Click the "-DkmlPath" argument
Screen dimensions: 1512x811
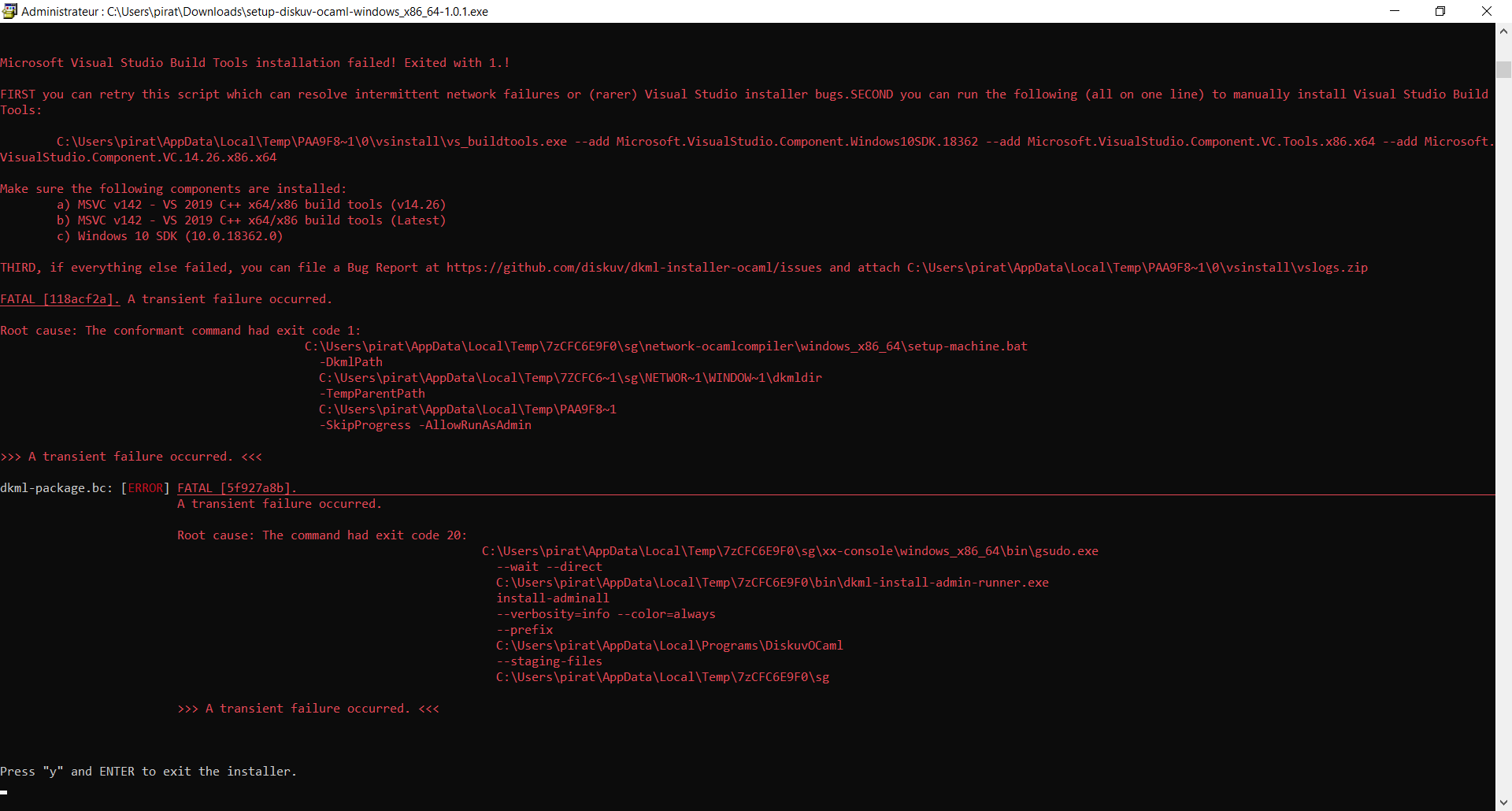[x=350, y=362]
